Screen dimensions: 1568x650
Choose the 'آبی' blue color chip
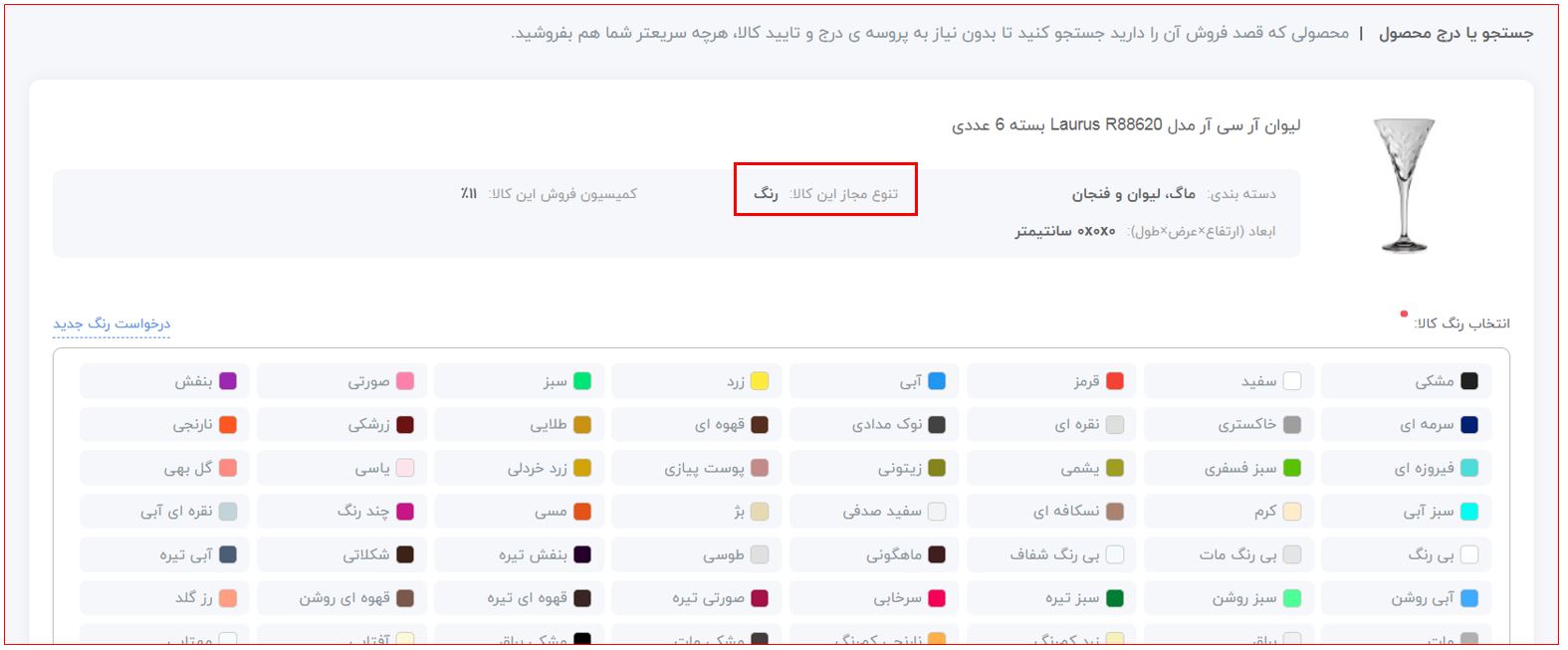tap(874, 381)
